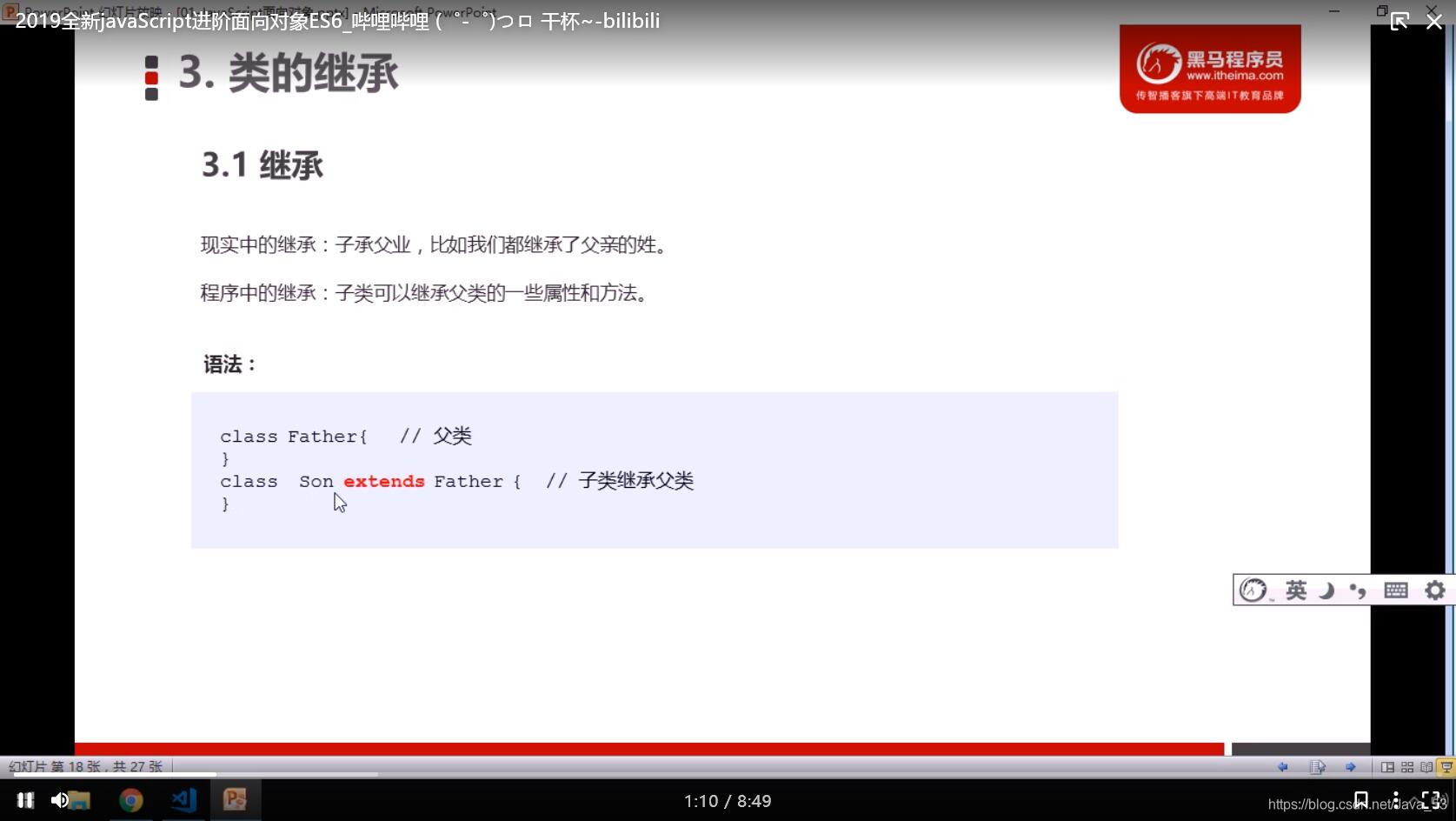
Task: Toggle punctuation mode in the IME bar
Action: coord(1358,591)
